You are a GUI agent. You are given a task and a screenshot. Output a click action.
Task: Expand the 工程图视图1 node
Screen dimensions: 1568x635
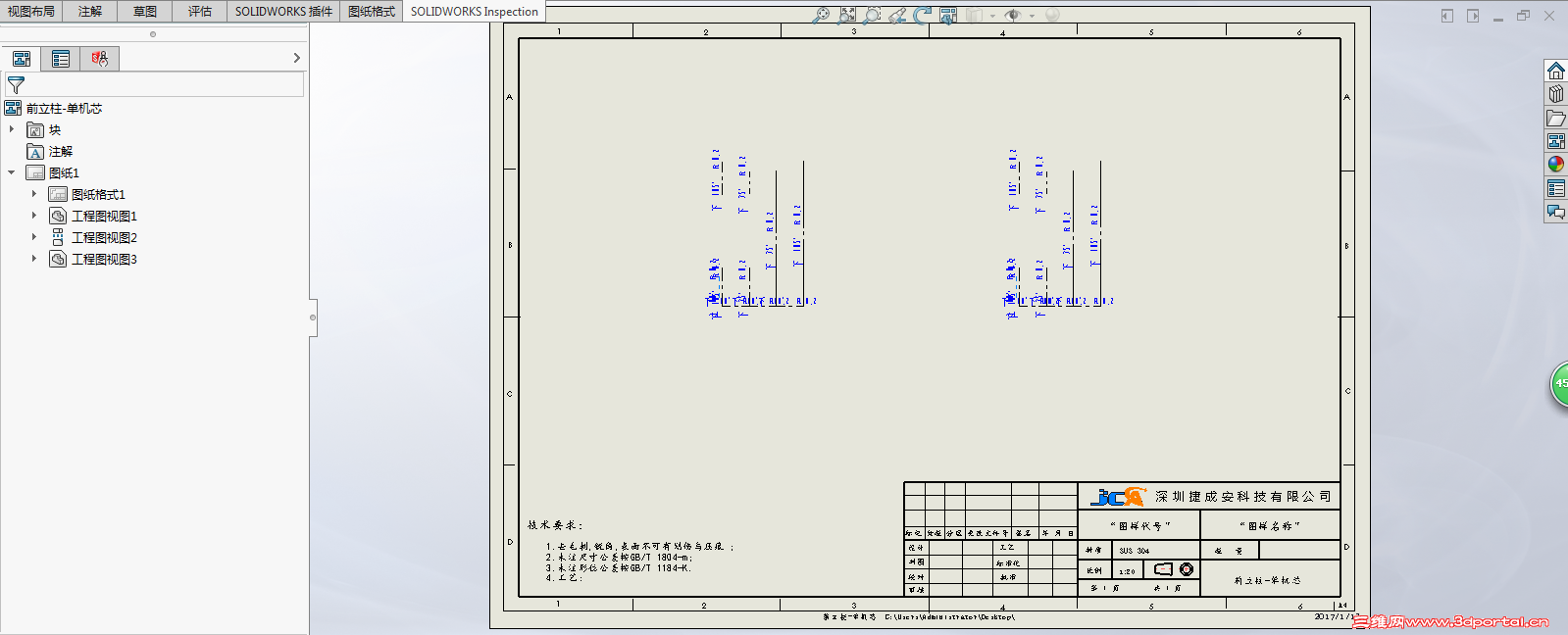pyautogui.click(x=34, y=216)
